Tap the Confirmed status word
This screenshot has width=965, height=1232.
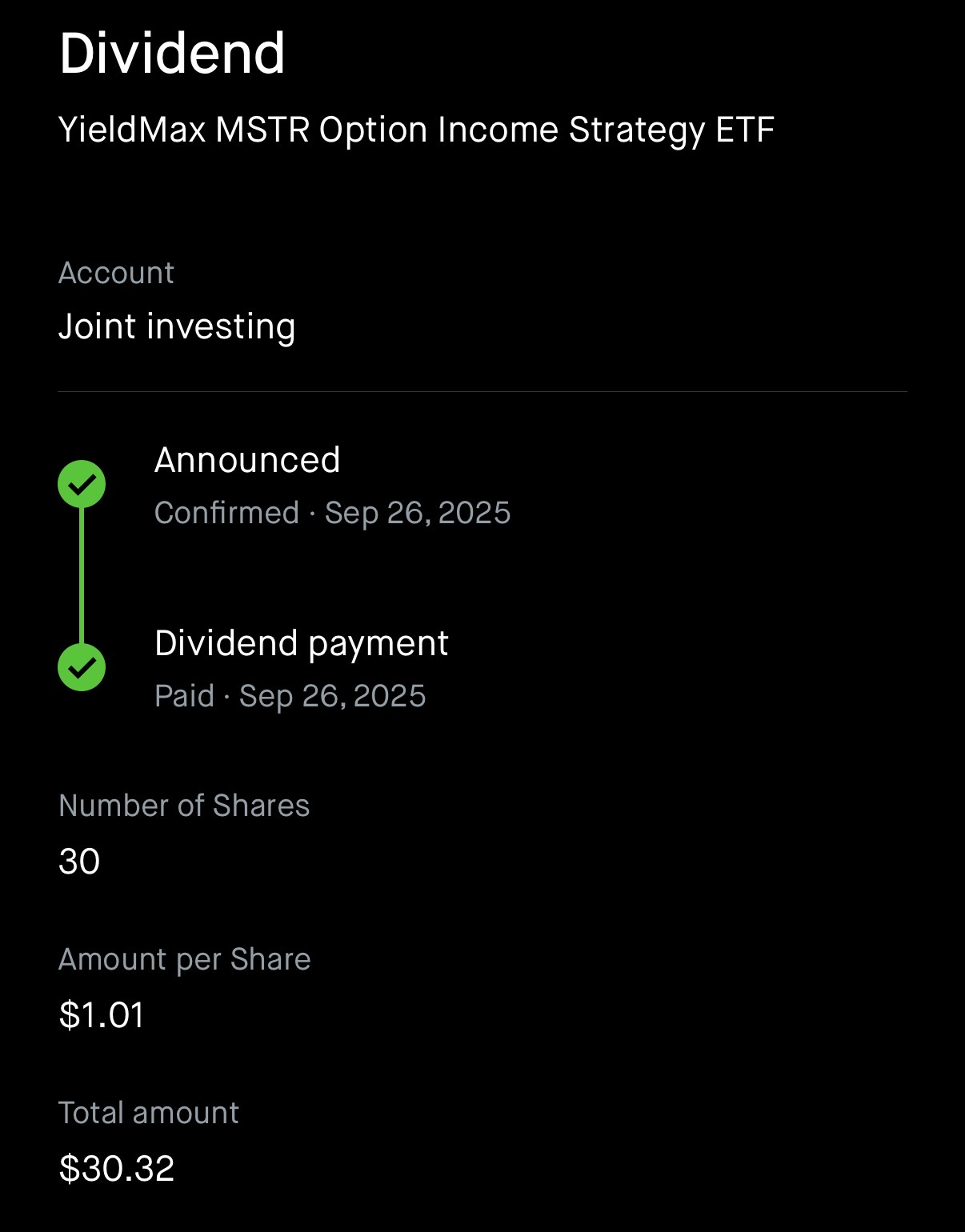pos(226,513)
